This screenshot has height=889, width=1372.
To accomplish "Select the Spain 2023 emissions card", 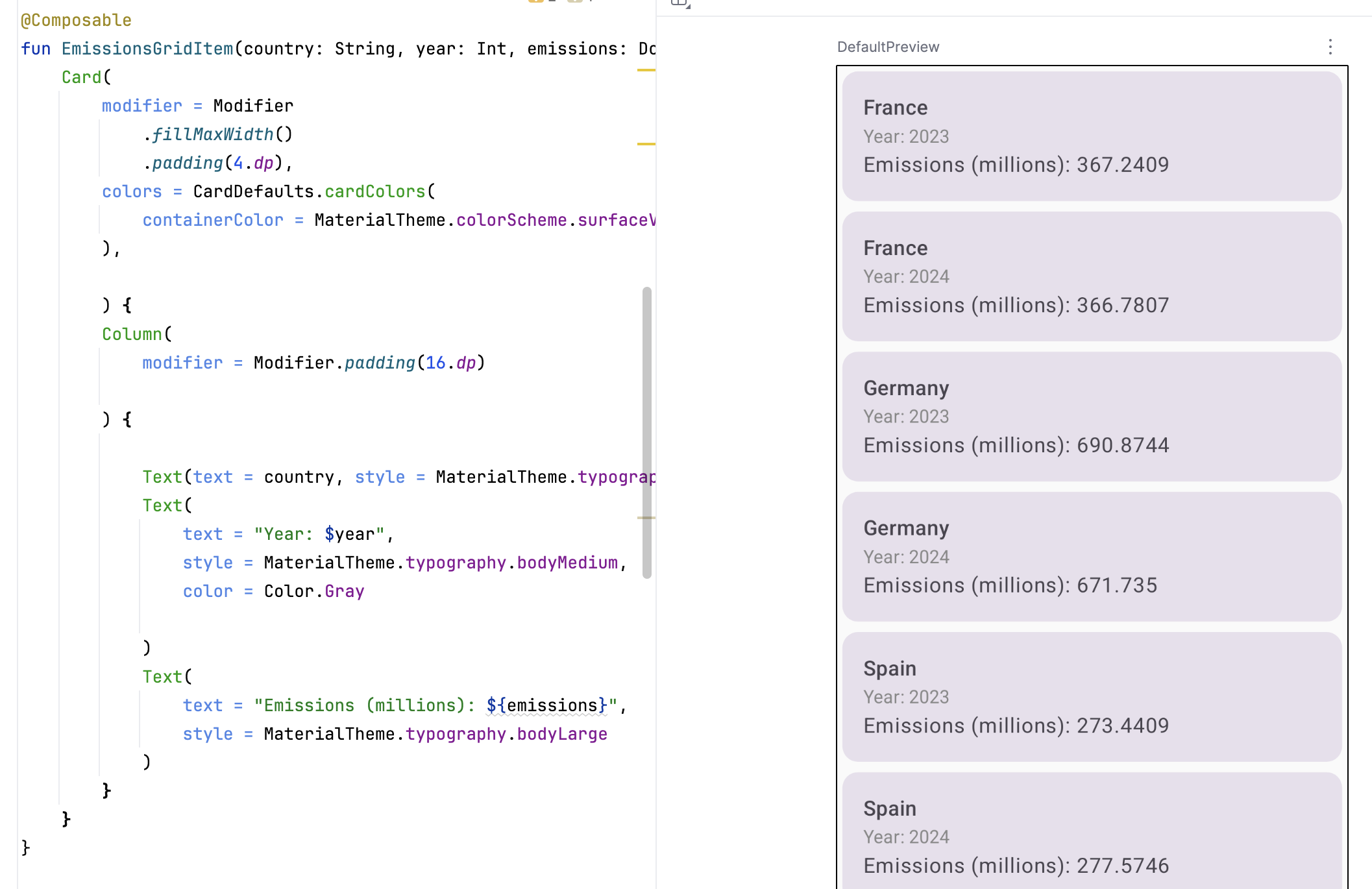I will click(1092, 697).
